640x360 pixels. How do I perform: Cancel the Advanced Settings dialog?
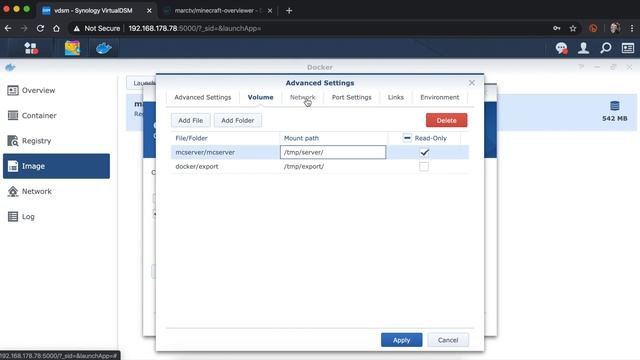coord(448,340)
